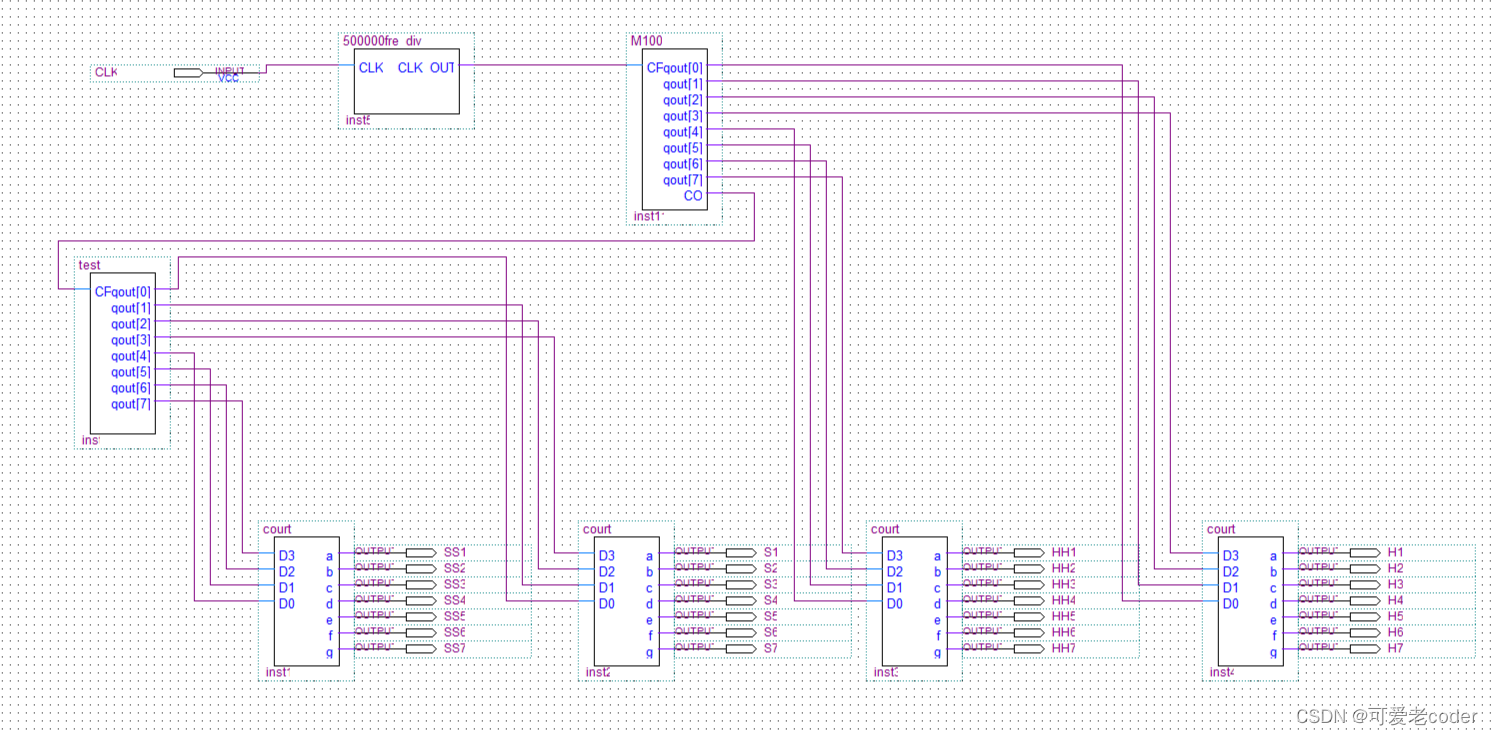The image size is (1493, 735).
Task: Click the qout[4] port on test block
Action: click(x=131, y=356)
